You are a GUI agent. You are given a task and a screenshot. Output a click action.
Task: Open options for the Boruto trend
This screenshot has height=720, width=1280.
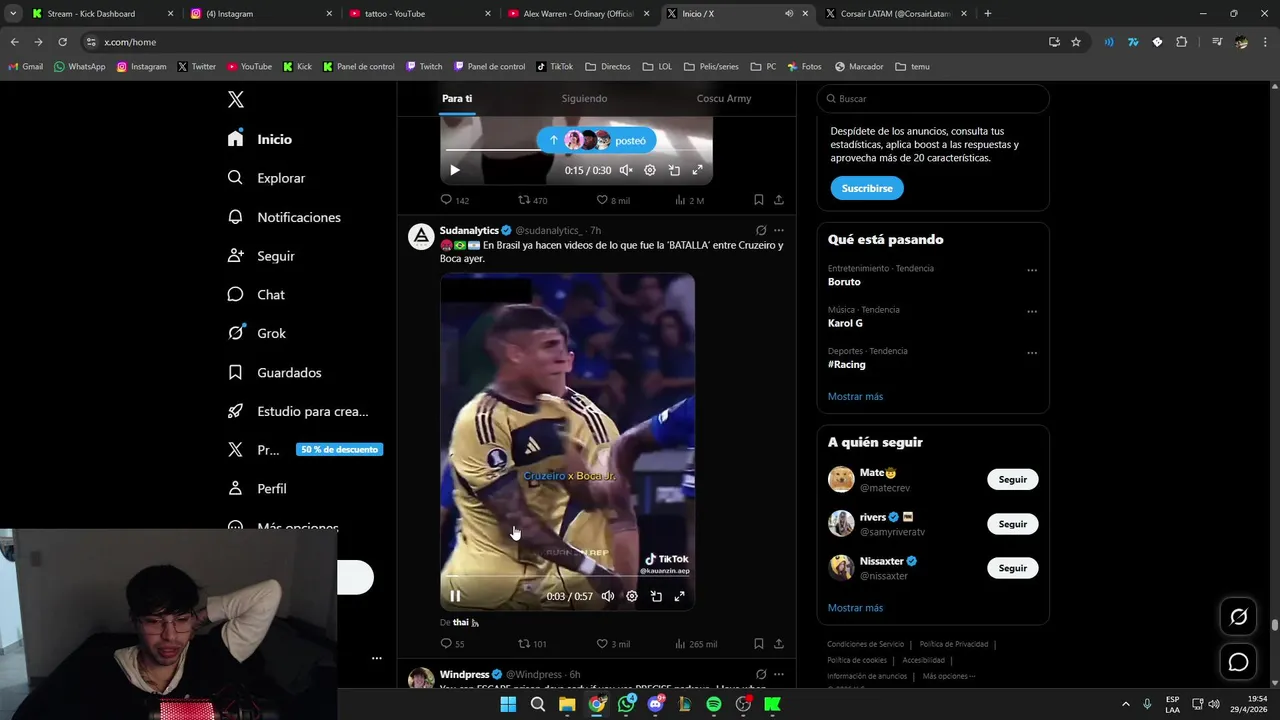[x=1032, y=270]
